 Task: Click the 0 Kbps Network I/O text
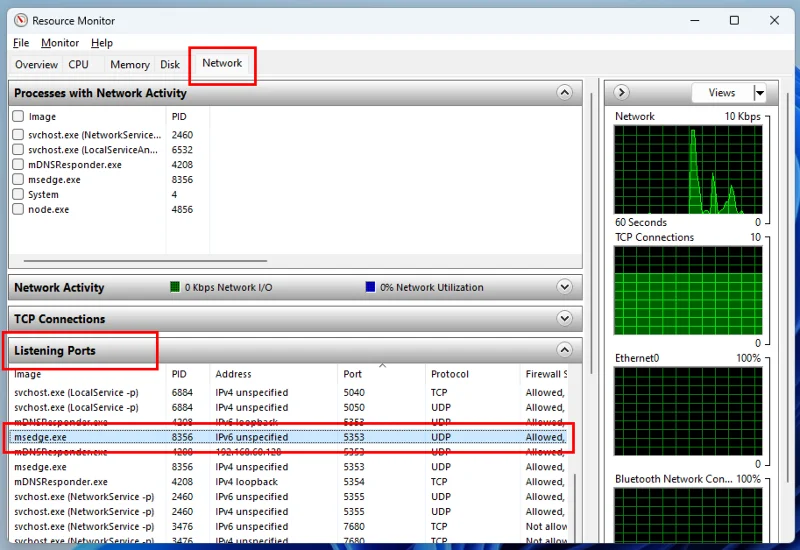coord(228,287)
